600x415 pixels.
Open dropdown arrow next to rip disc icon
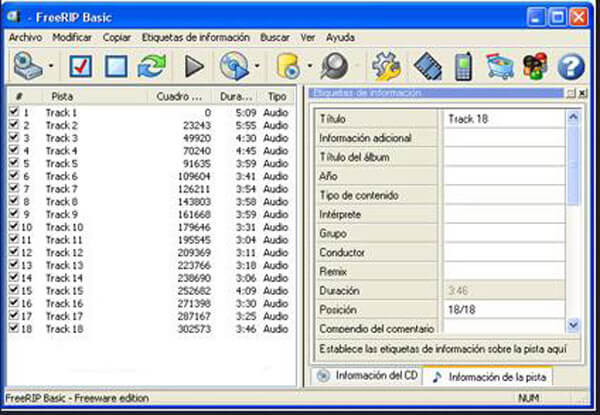[257, 66]
